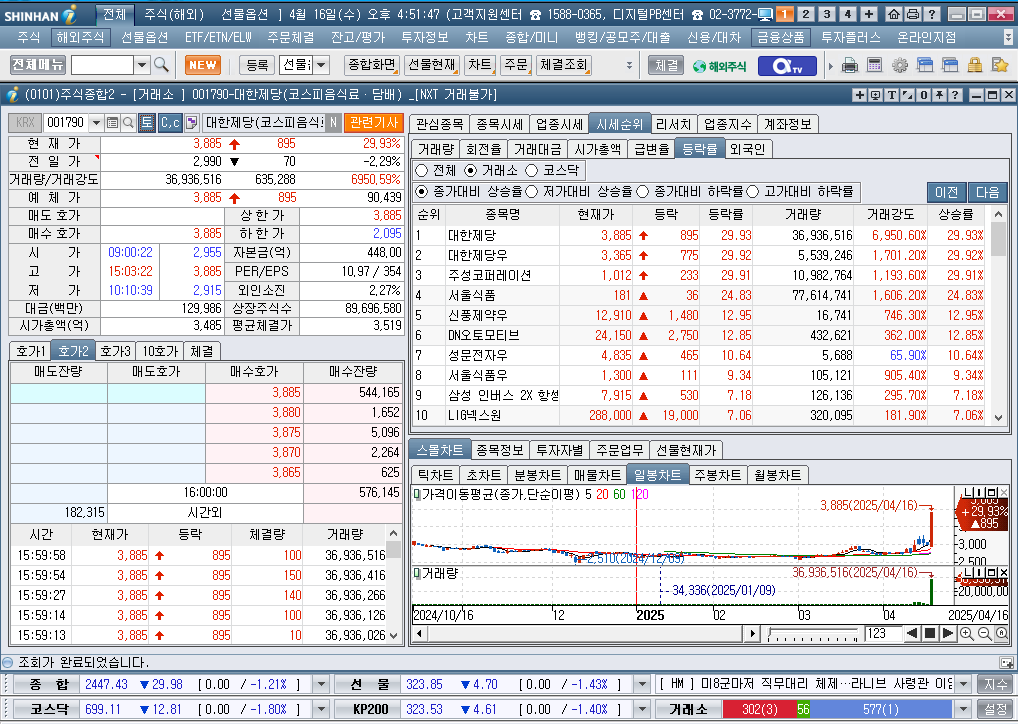1018x724 pixels.
Task: Open the 금융상품 top menu
Action: [x=782, y=38]
